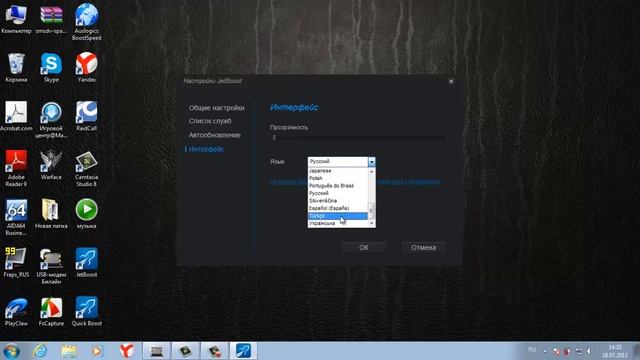Open the media player taskbar icon
Screen dimensions: 640x360
point(97,351)
